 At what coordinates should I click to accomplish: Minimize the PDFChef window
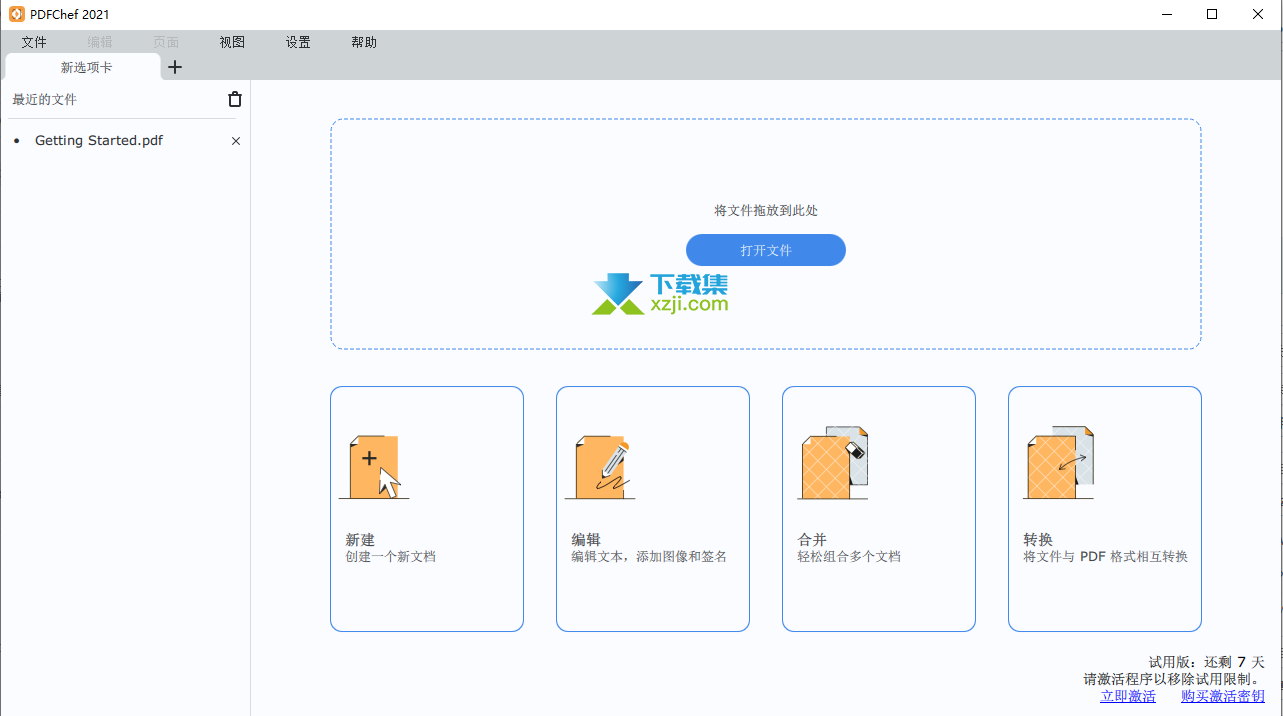coord(1166,14)
